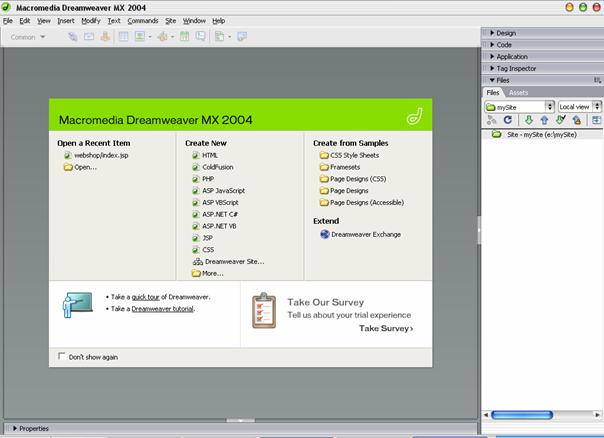Click the Templates icon in the Insert bar

219,37
